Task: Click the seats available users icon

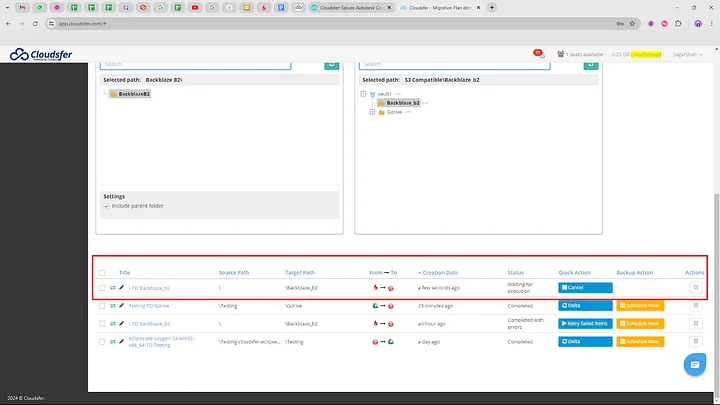Action: pyautogui.click(x=560, y=54)
